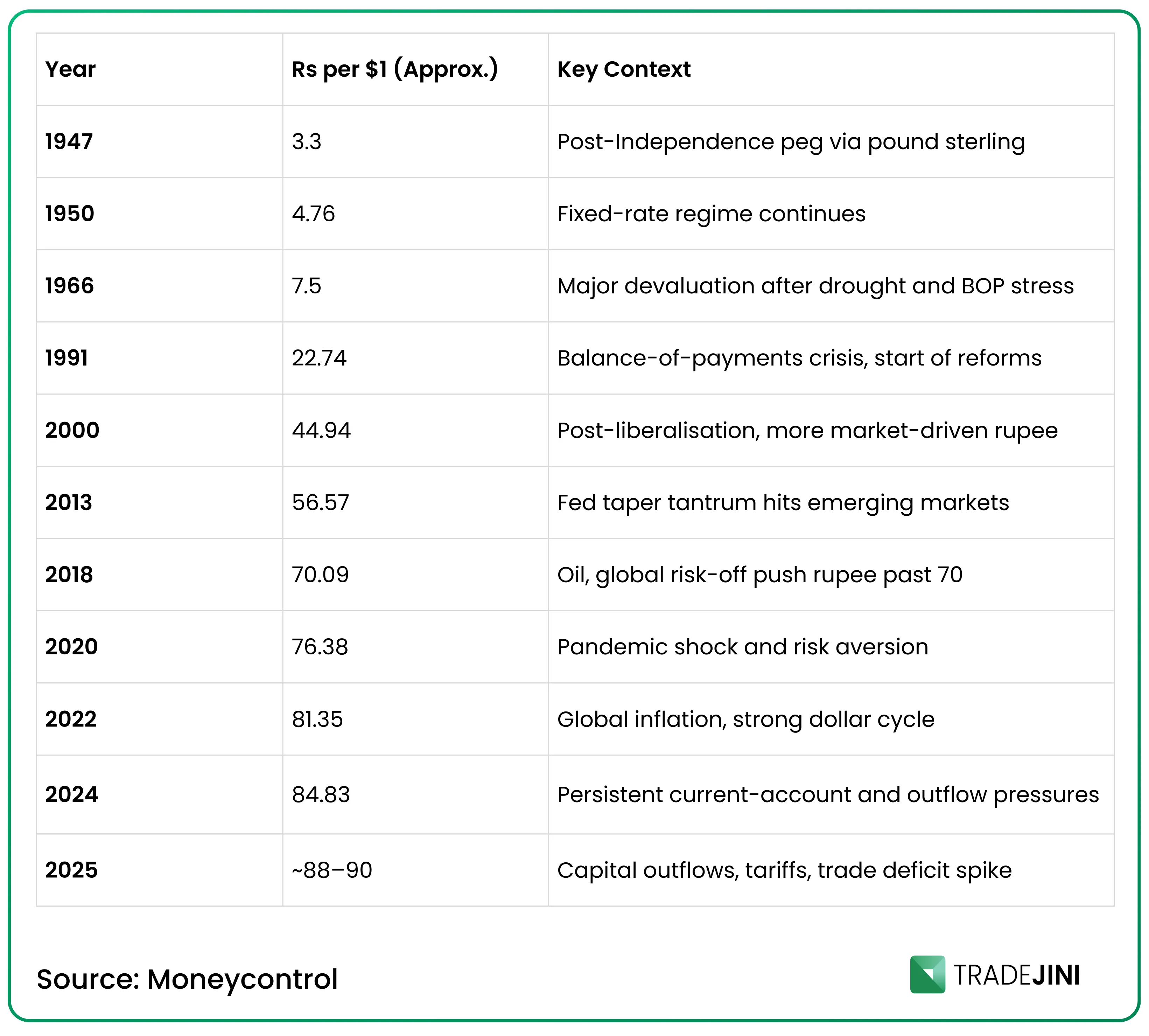
Task: Click the ~88–90 rate value
Action: pos(332,870)
